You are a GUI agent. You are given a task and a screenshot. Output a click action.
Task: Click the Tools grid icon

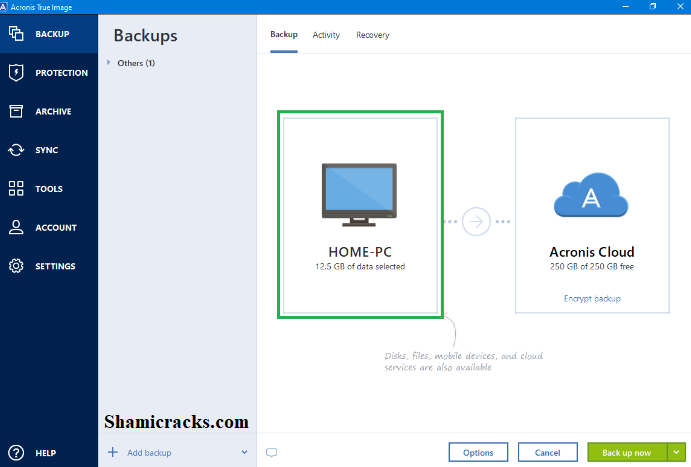click(16, 189)
